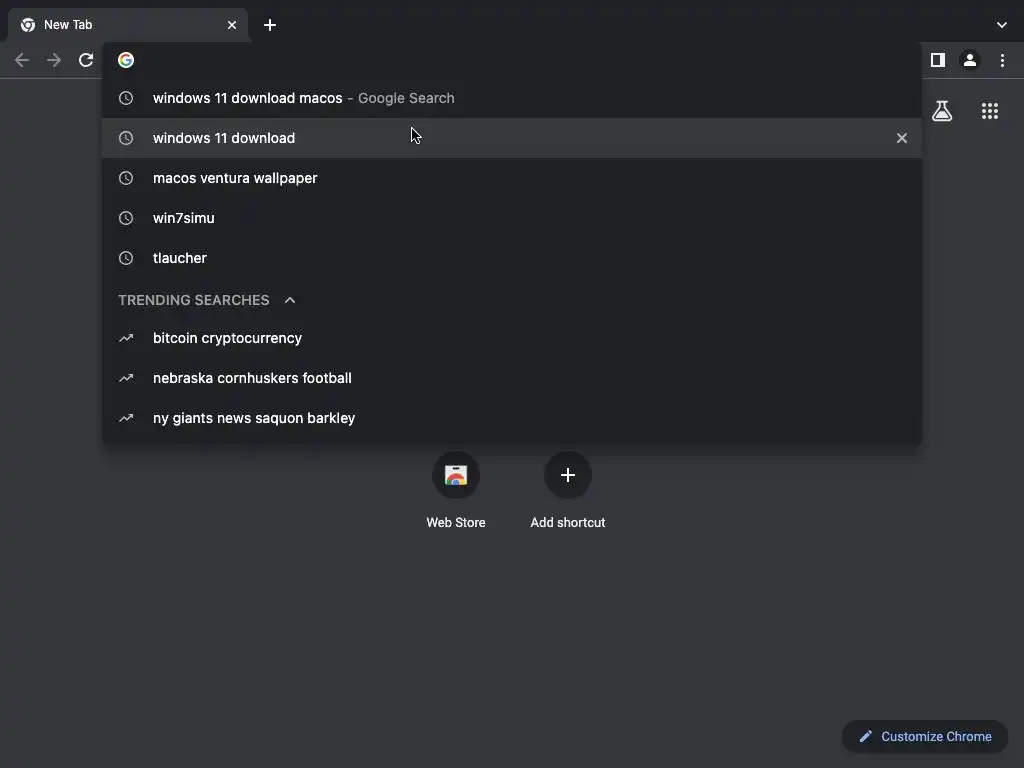Select suggestion windows 11 download macos
This screenshot has height=768, width=1024.
(x=512, y=98)
